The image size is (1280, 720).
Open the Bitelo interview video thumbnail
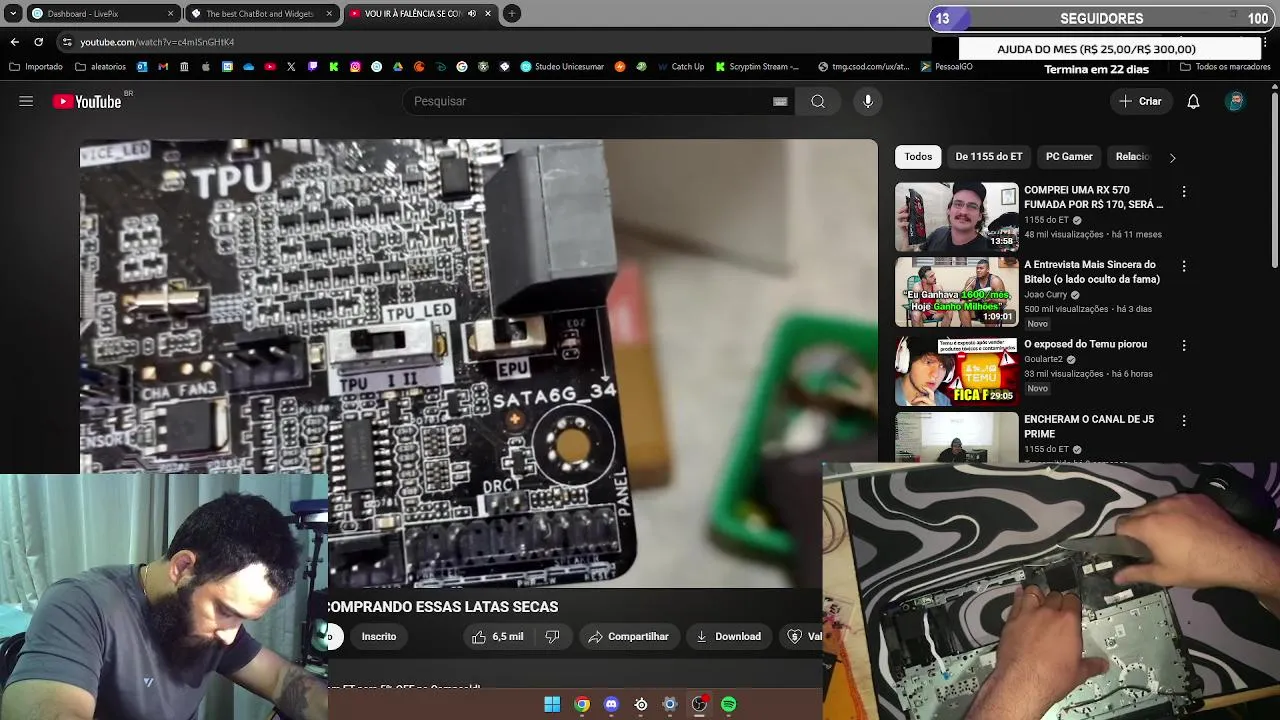(x=956, y=292)
